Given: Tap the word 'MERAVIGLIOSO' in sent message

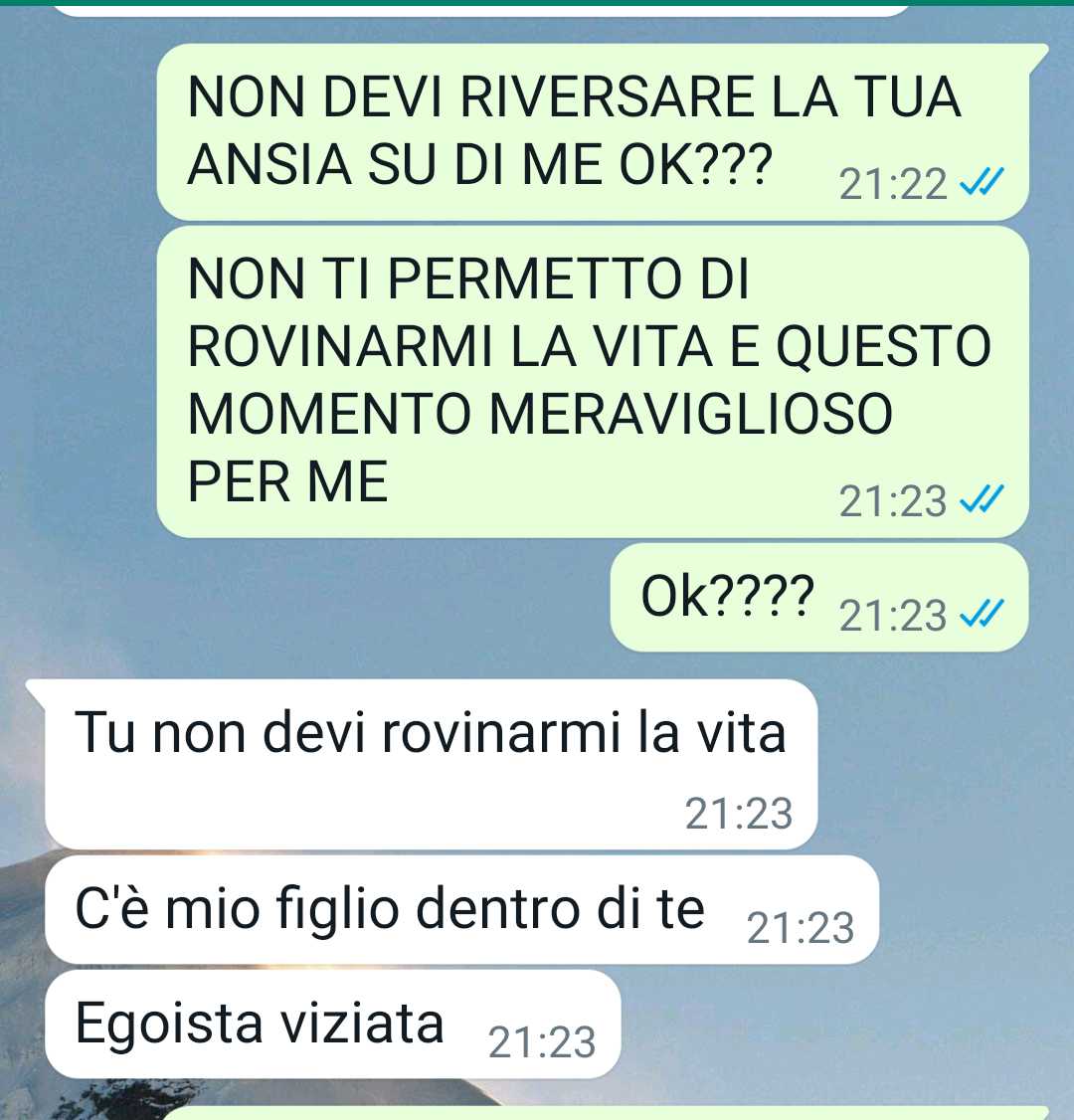Looking at the screenshot, I should [x=691, y=414].
